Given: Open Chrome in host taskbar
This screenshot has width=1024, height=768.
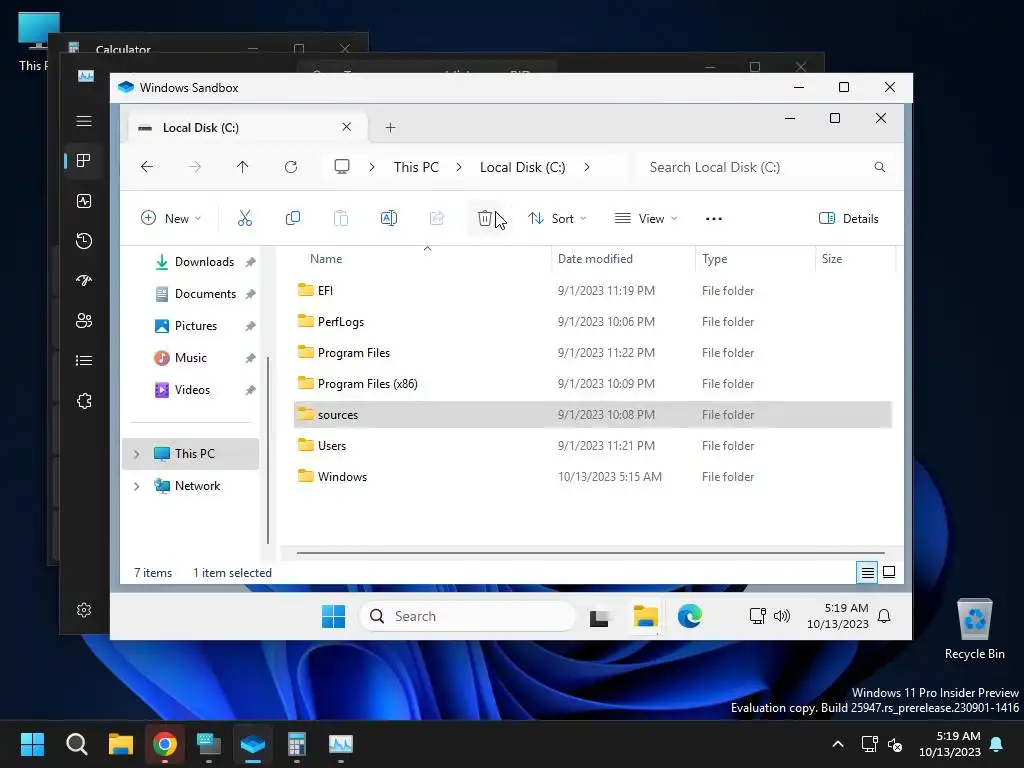Looking at the screenshot, I should [x=165, y=744].
